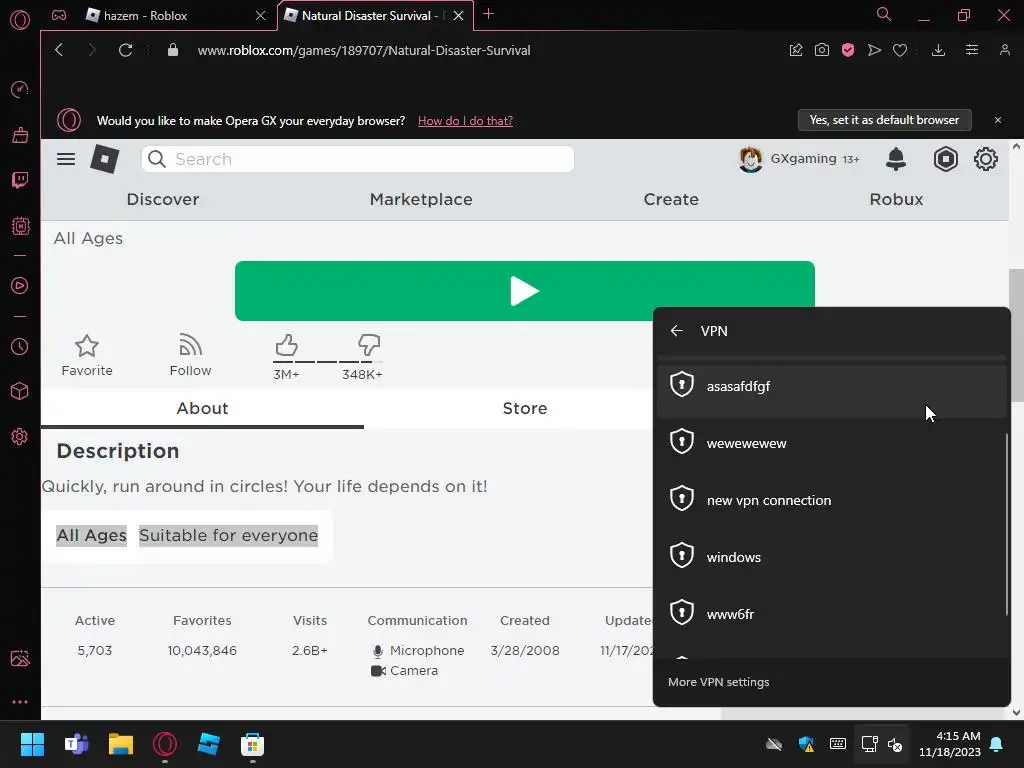Click the Roblox home logo
The height and width of the screenshot is (768, 1024).
(104, 159)
